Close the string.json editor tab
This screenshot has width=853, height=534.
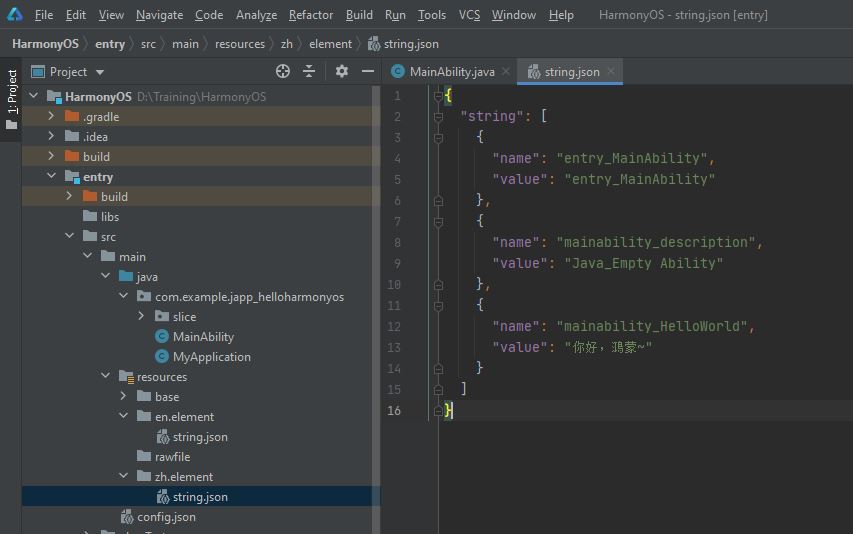tap(611, 71)
